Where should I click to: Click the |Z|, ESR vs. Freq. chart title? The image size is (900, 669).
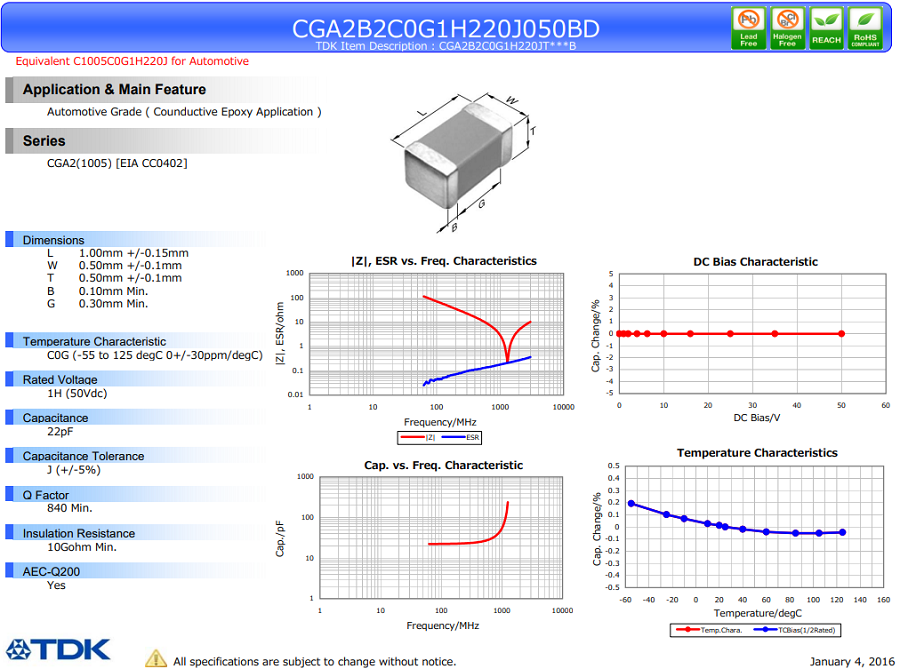[444, 261]
